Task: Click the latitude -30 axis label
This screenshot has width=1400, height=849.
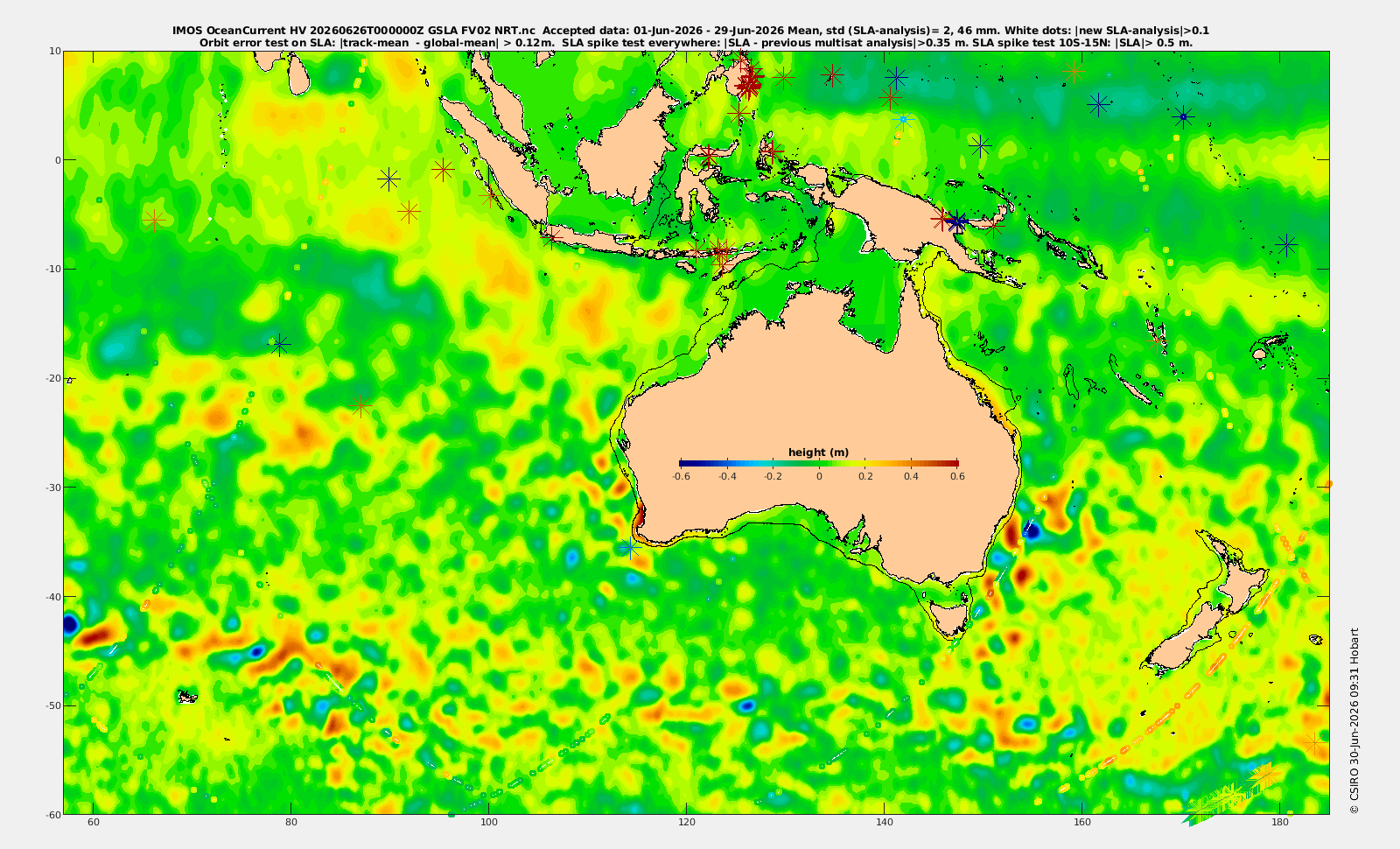Action: point(52,487)
